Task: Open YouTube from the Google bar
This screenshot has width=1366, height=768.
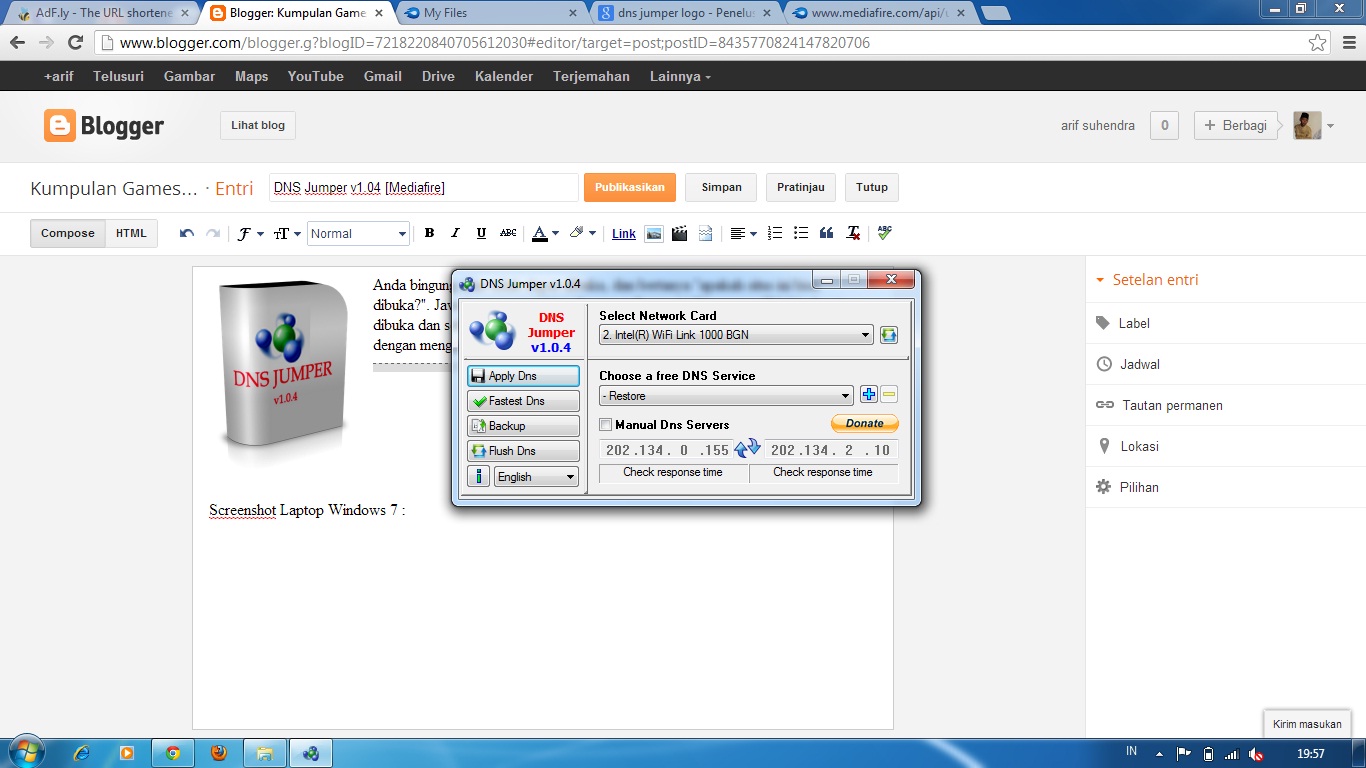Action: tap(316, 76)
